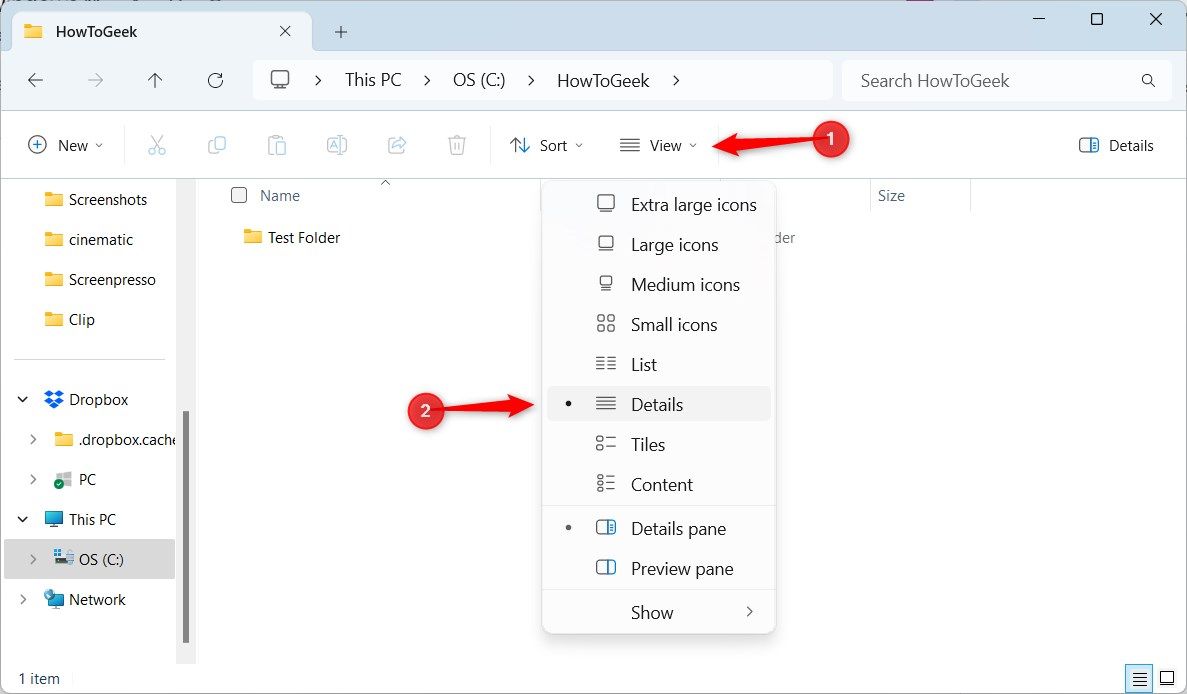Screen dimensions: 1187x694
Task: Choose Tiles view from menu
Action: [659, 444]
